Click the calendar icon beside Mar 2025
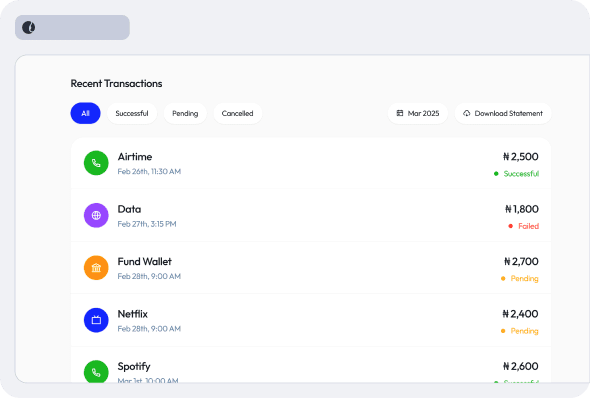Screen dimensions: 590x398 [400, 113]
